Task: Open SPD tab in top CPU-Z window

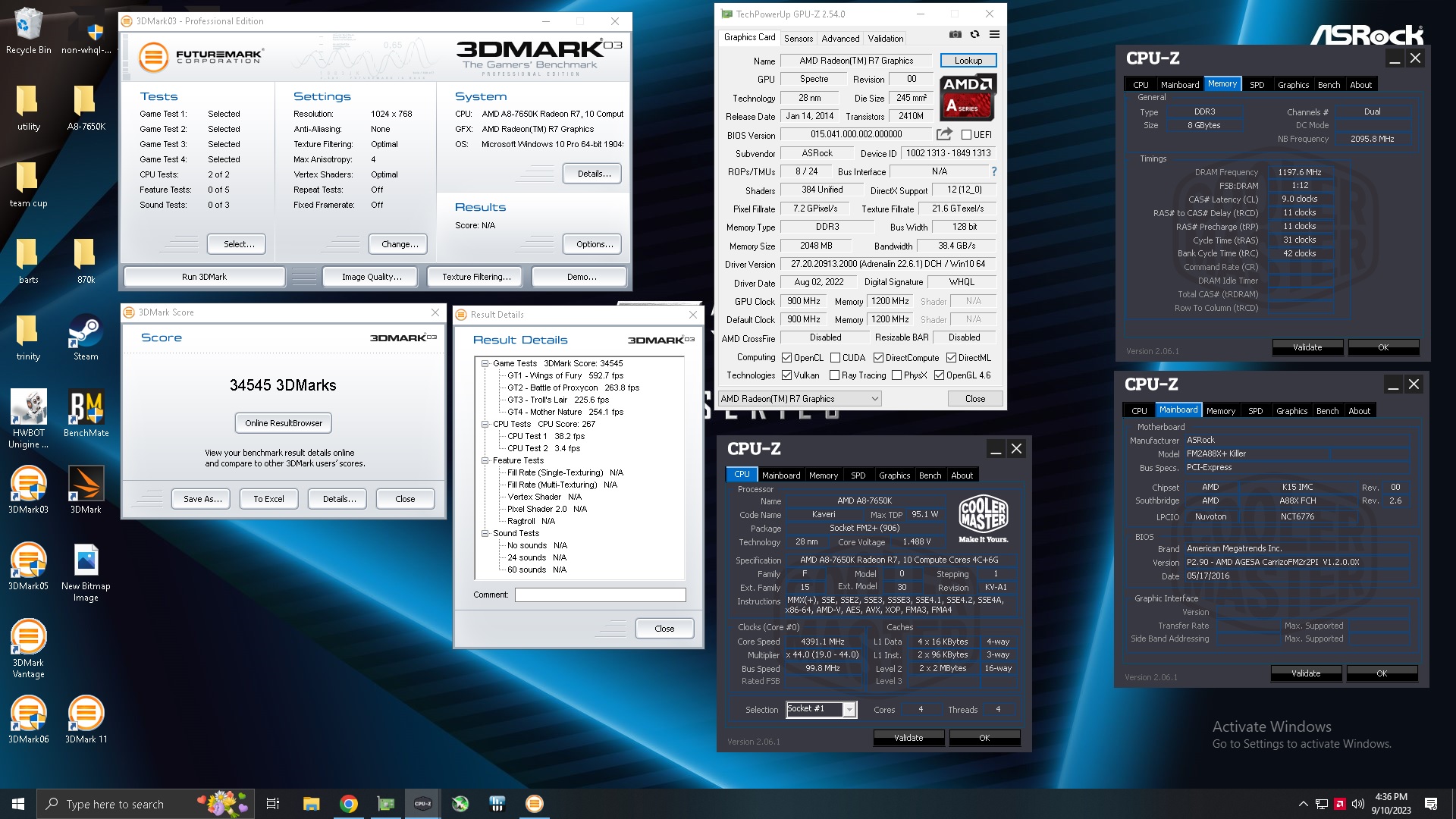Action: click(1257, 85)
